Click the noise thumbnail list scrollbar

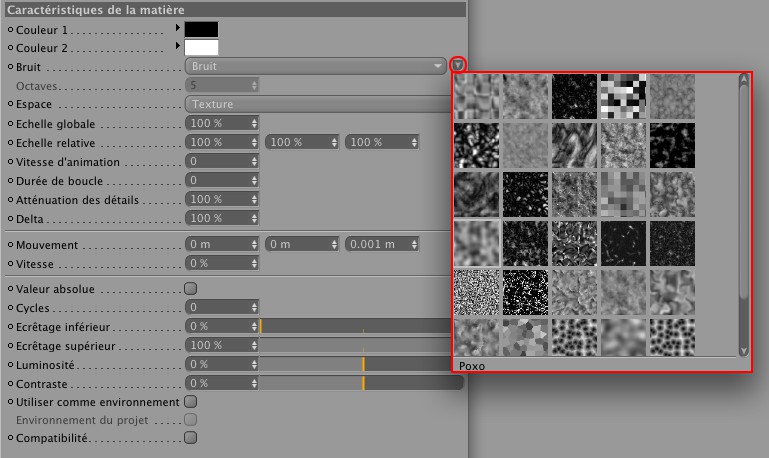click(743, 200)
